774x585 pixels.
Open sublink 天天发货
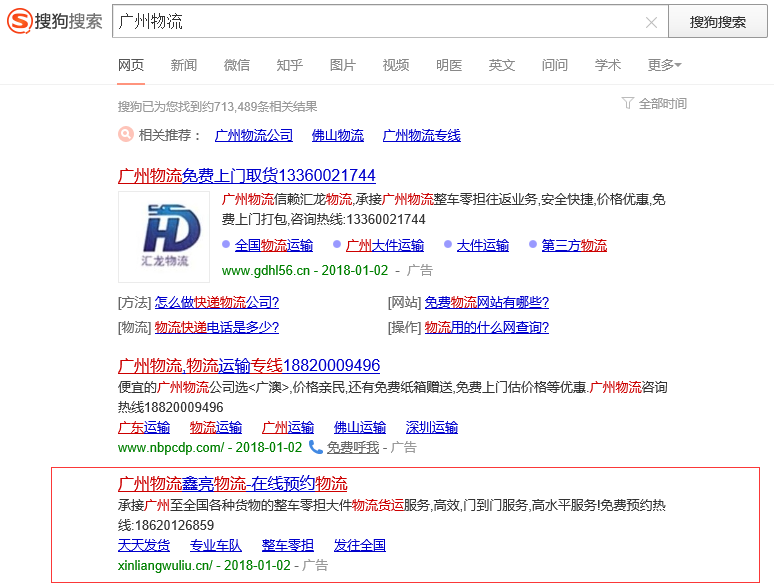point(144,546)
